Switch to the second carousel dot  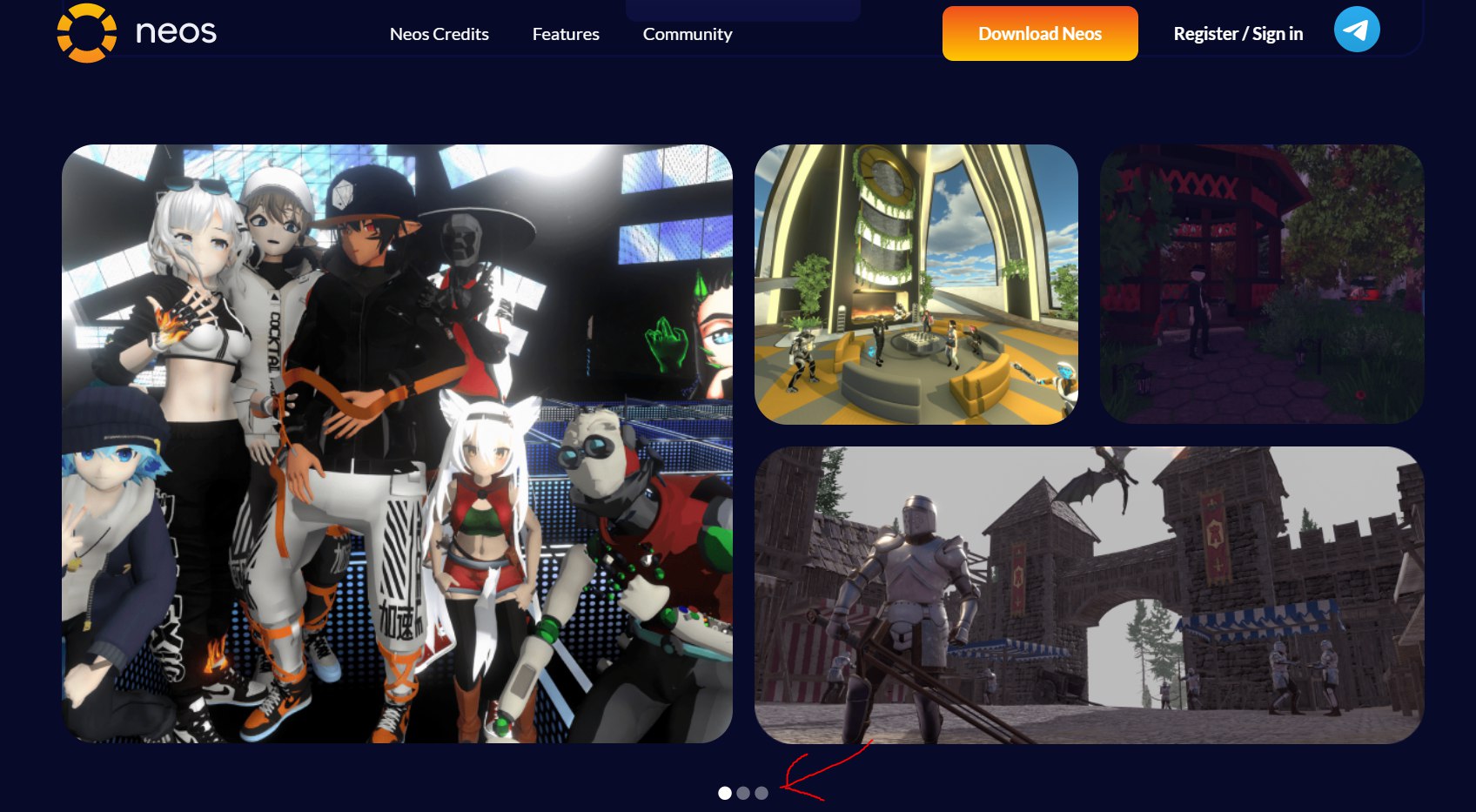click(743, 793)
